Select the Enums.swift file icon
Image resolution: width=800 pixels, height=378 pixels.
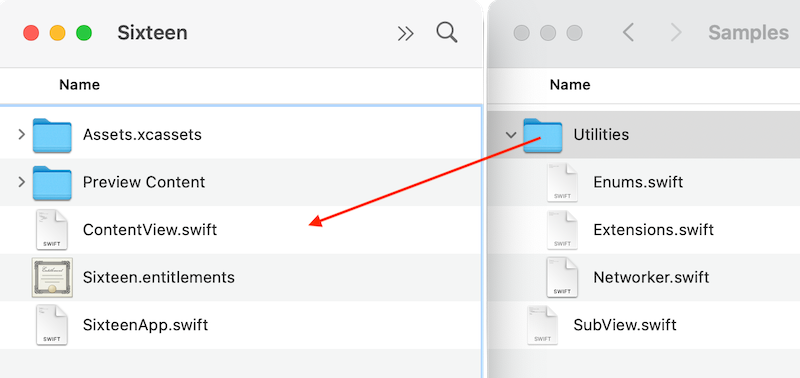point(562,182)
